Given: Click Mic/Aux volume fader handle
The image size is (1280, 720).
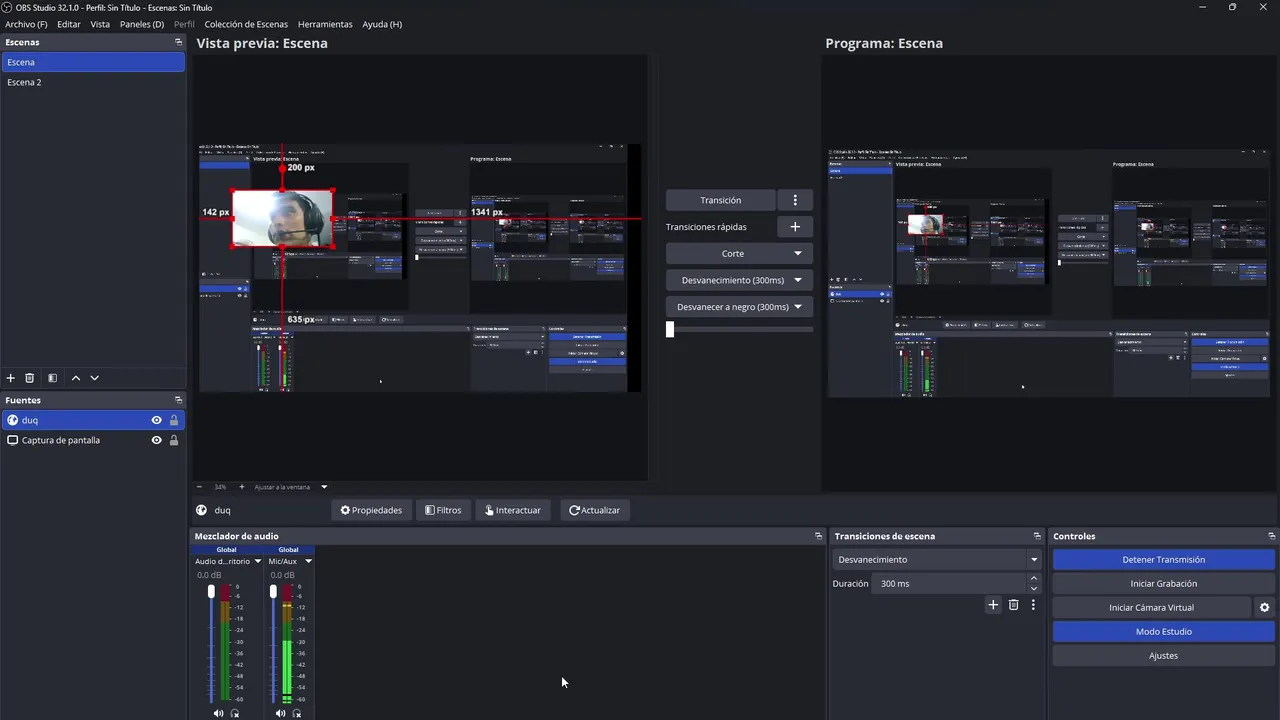Looking at the screenshot, I should [x=273, y=592].
